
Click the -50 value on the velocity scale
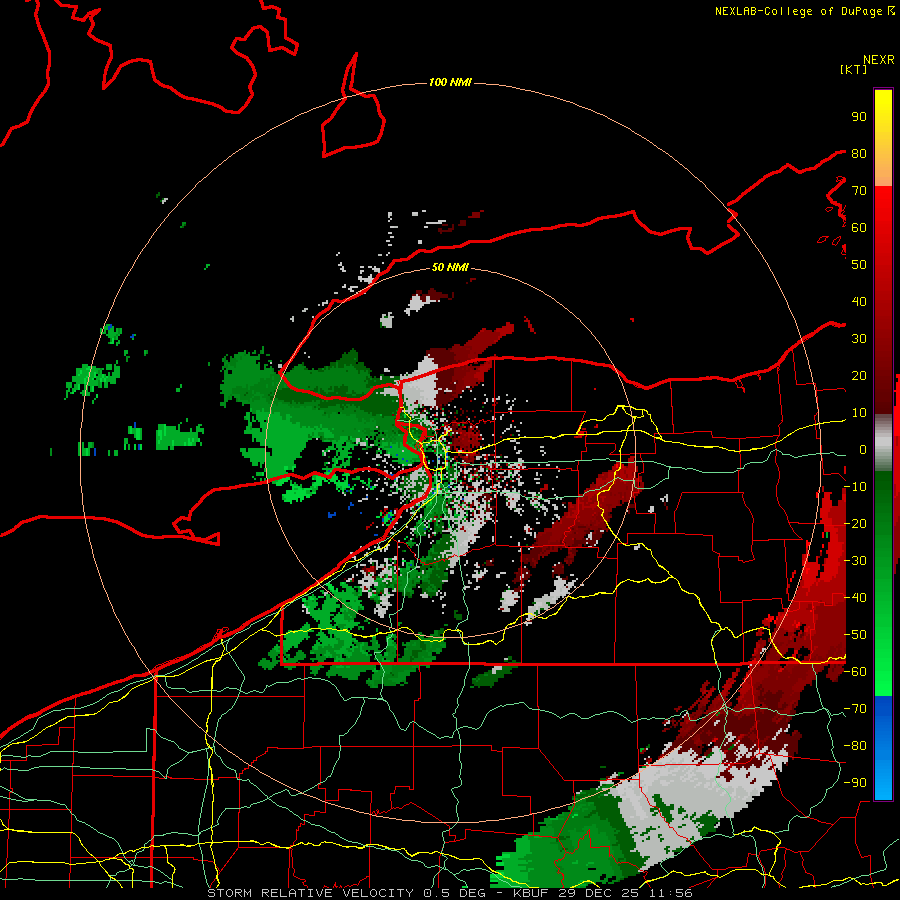tap(855, 635)
